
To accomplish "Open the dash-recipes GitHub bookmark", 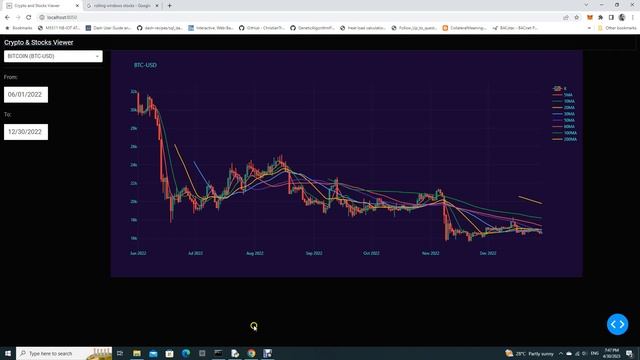I will (x=160, y=28).
